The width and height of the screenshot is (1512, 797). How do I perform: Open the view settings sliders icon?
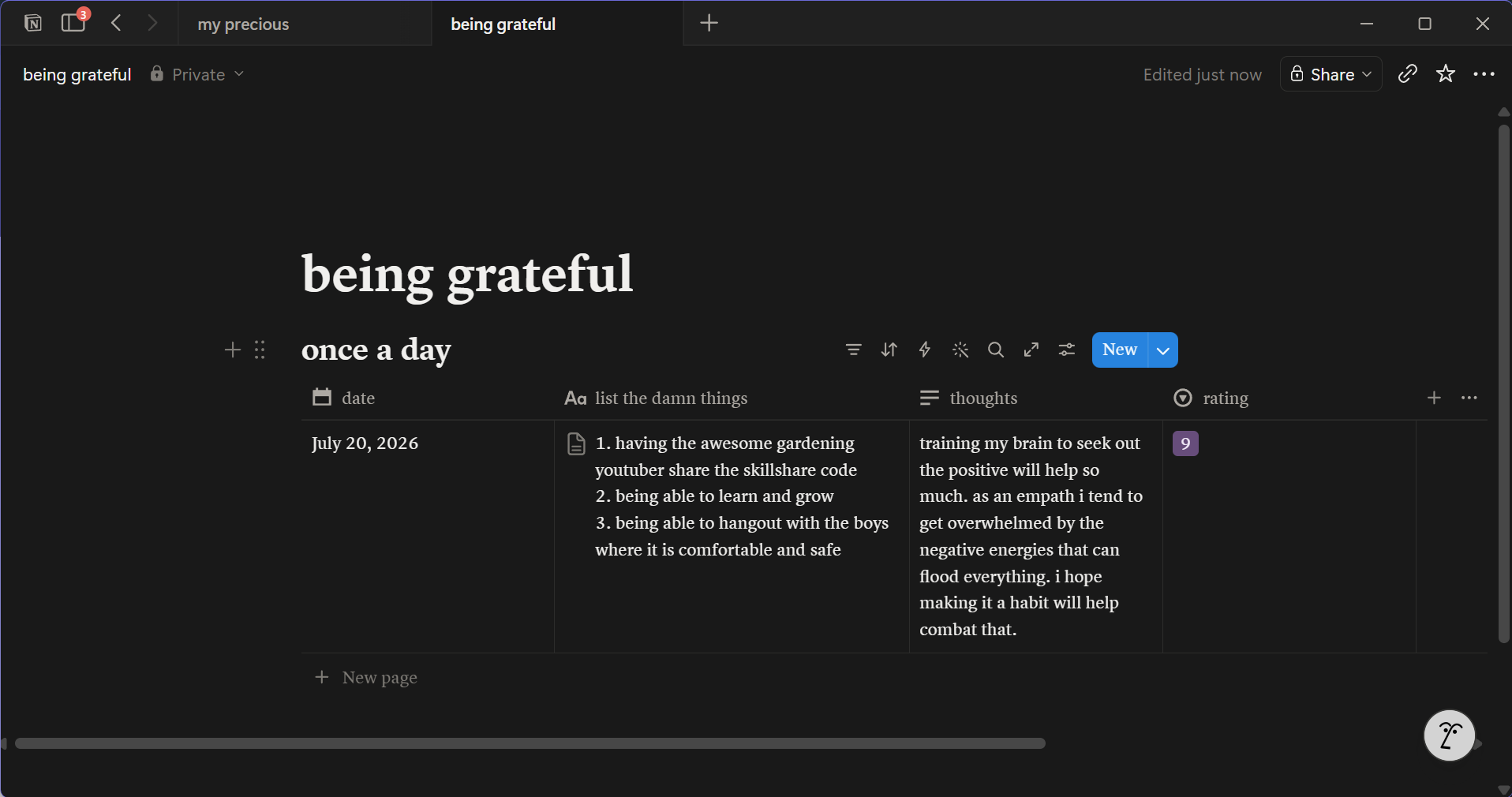1067,350
